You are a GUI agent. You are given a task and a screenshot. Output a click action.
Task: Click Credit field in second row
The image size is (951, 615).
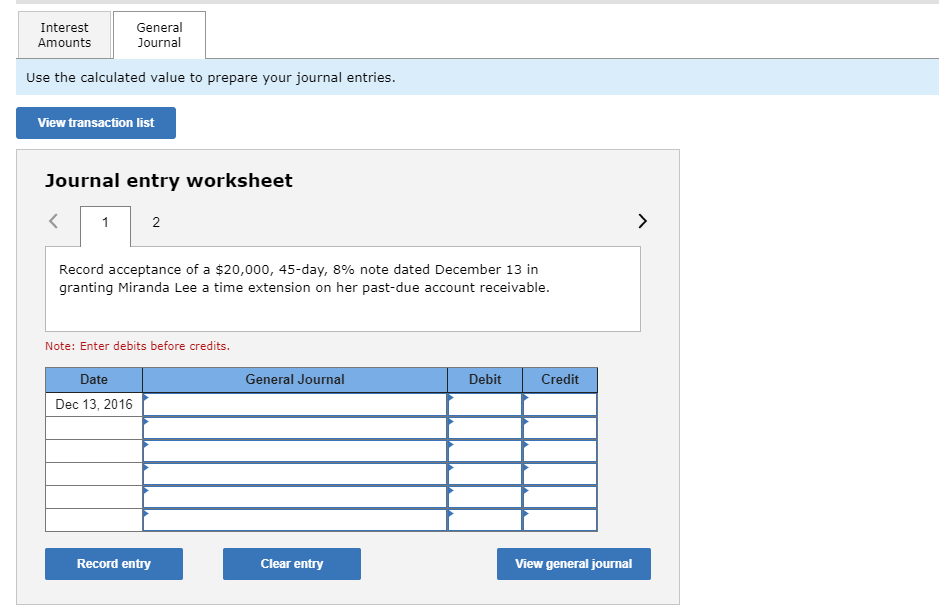[560, 428]
